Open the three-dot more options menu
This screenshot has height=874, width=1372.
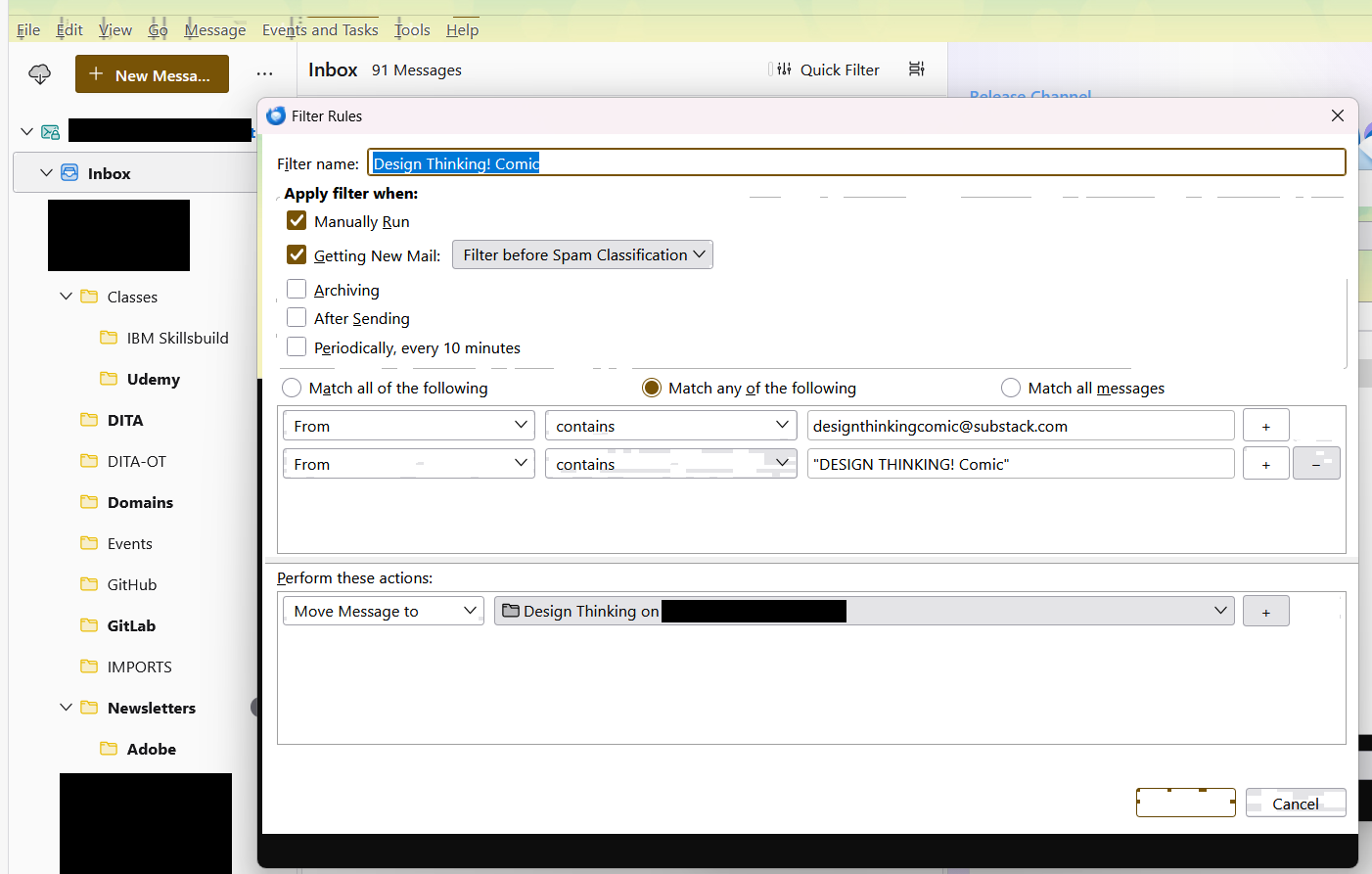(264, 74)
